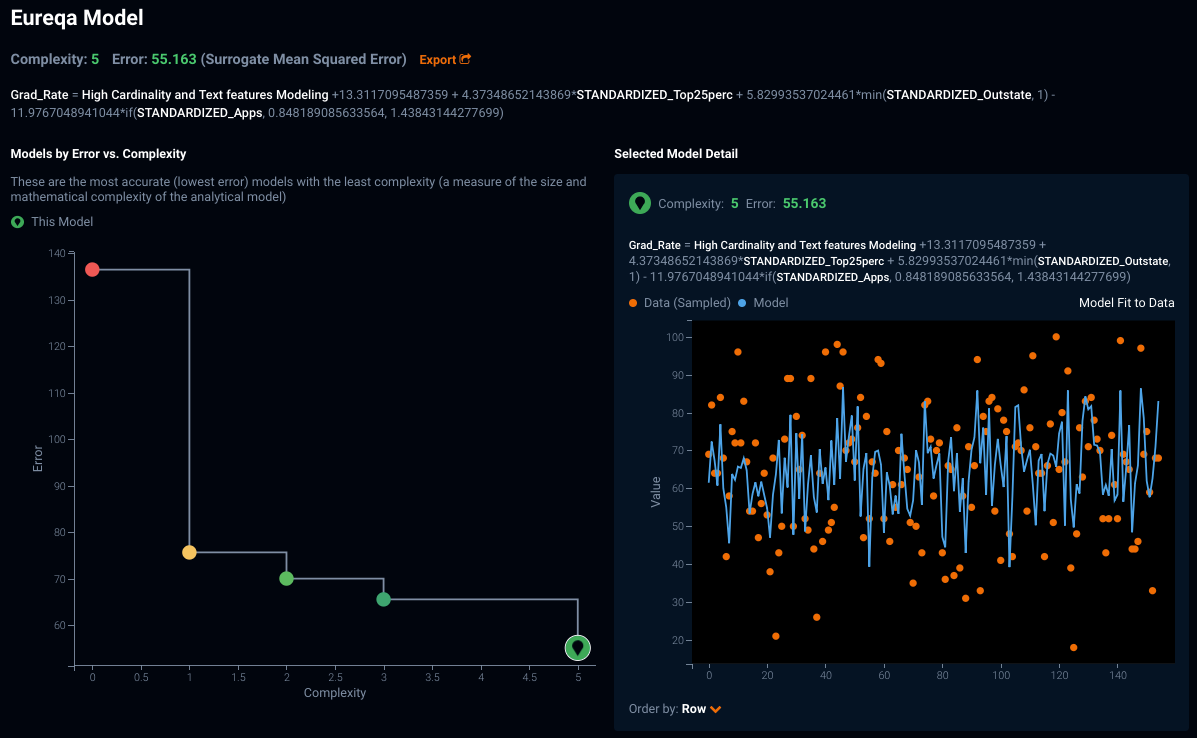Expand the Order by chevron arrow
The width and height of the screenshot is (1197, 738).
coord(716,709)
